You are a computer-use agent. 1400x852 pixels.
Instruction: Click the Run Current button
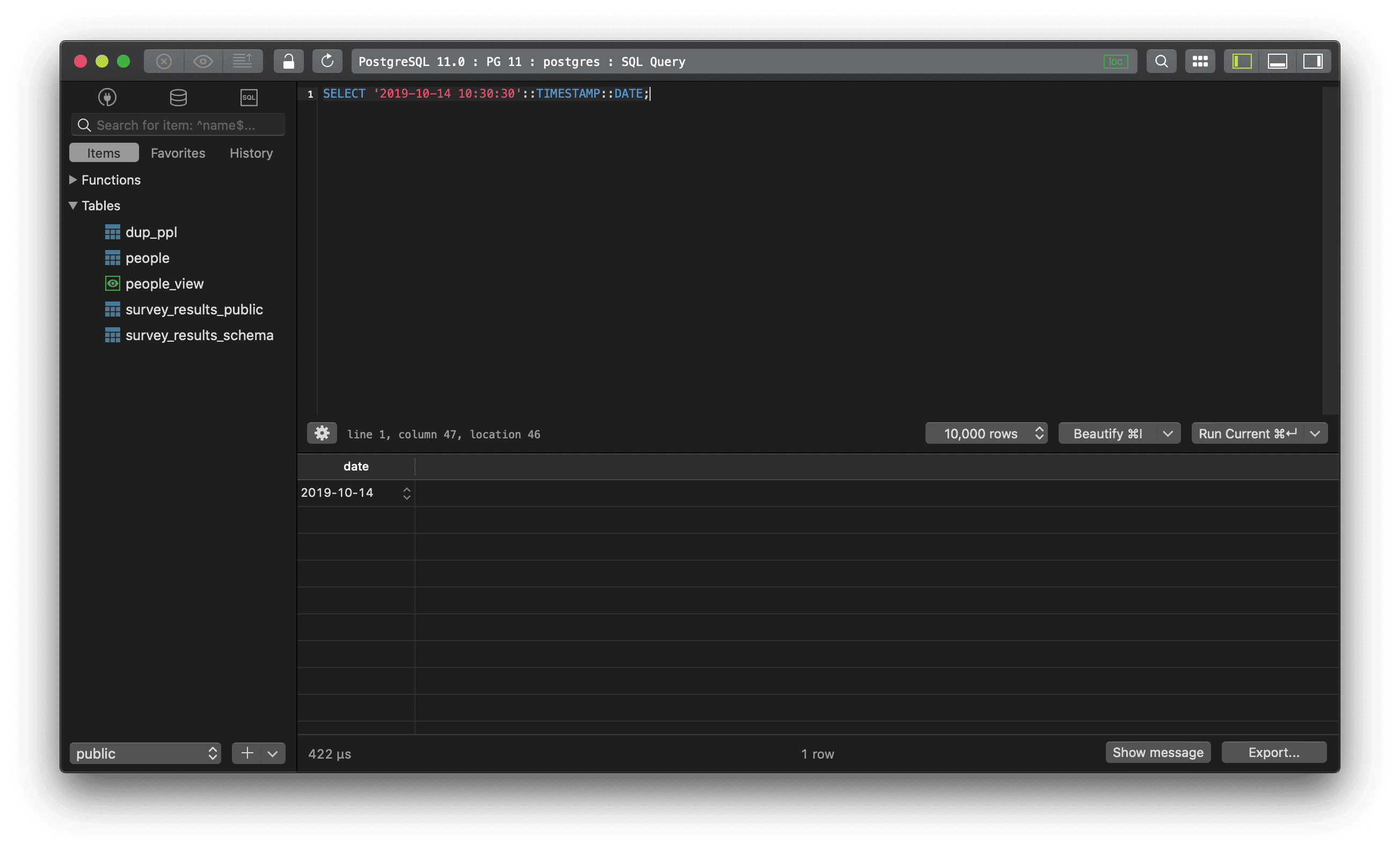1247,434
